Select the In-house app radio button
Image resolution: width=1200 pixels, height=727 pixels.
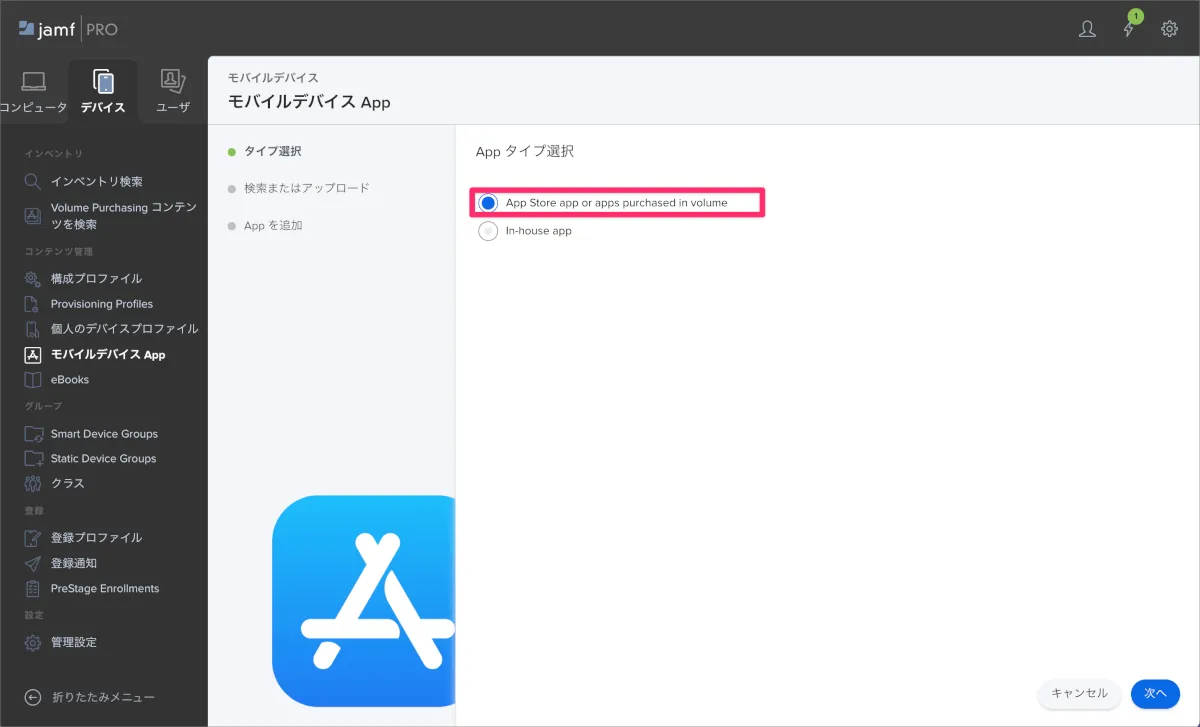(488, 231)
